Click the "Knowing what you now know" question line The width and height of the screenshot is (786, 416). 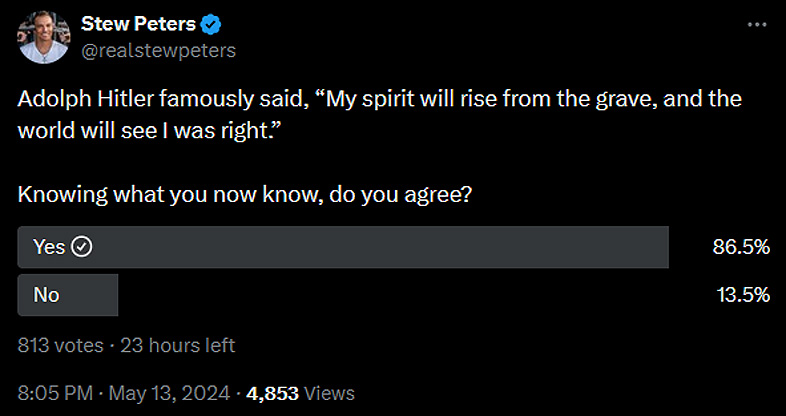pyautogui.click(x=245, y=196)
